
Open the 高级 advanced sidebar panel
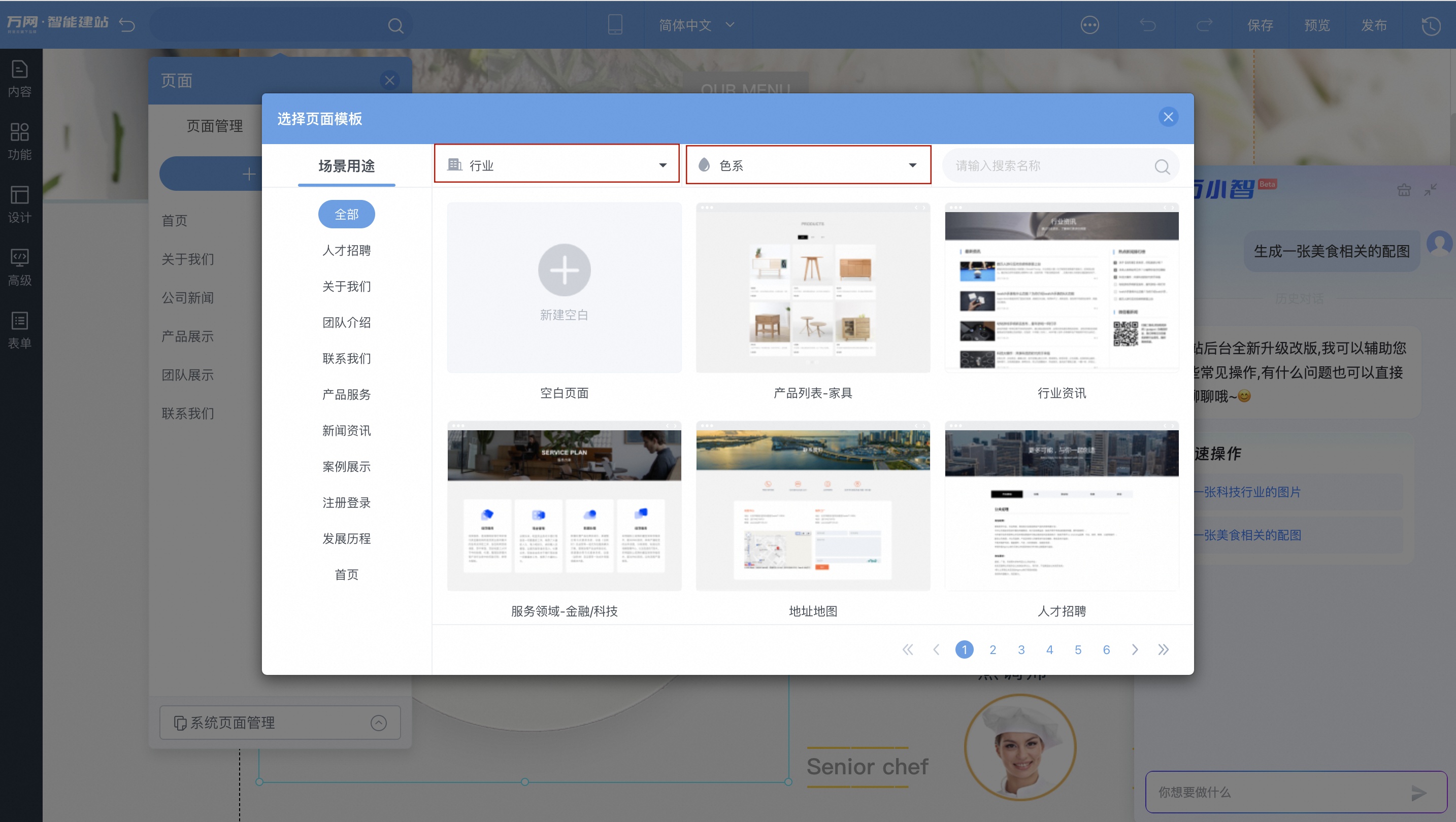click(20, 267)
